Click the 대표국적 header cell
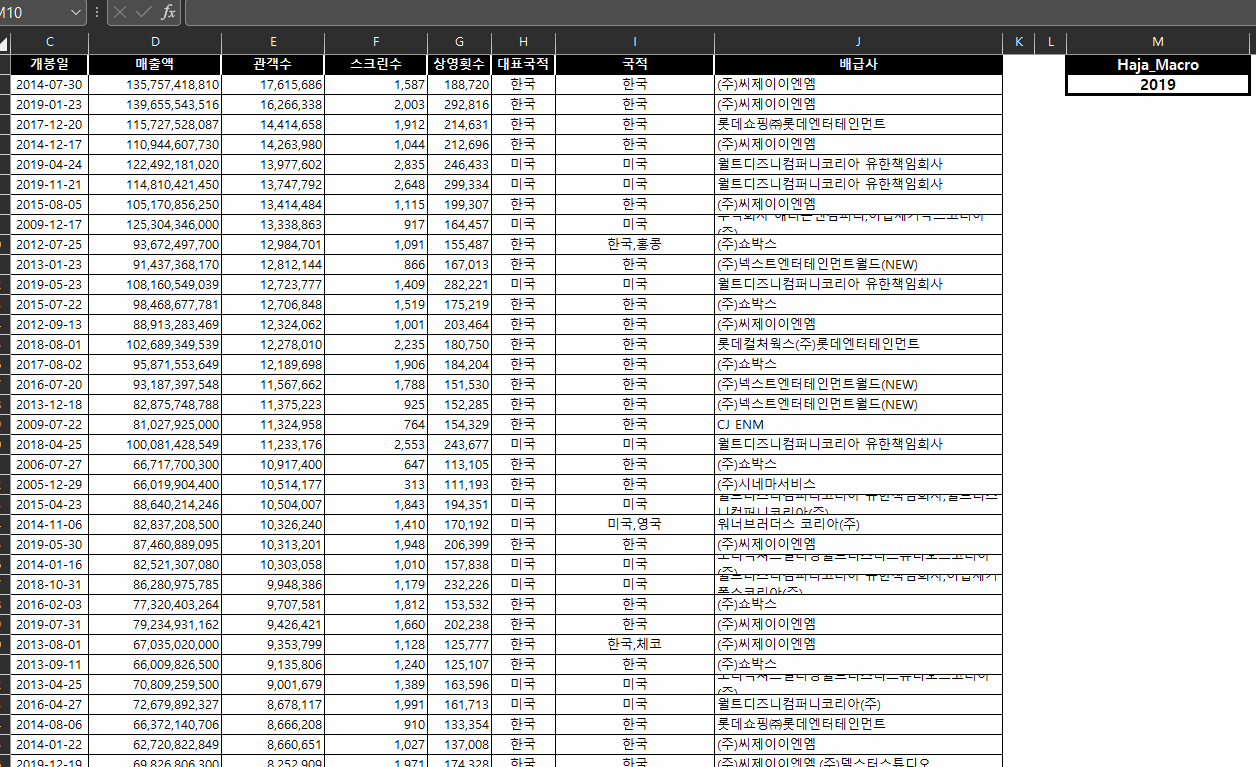 tap(523, 64)
